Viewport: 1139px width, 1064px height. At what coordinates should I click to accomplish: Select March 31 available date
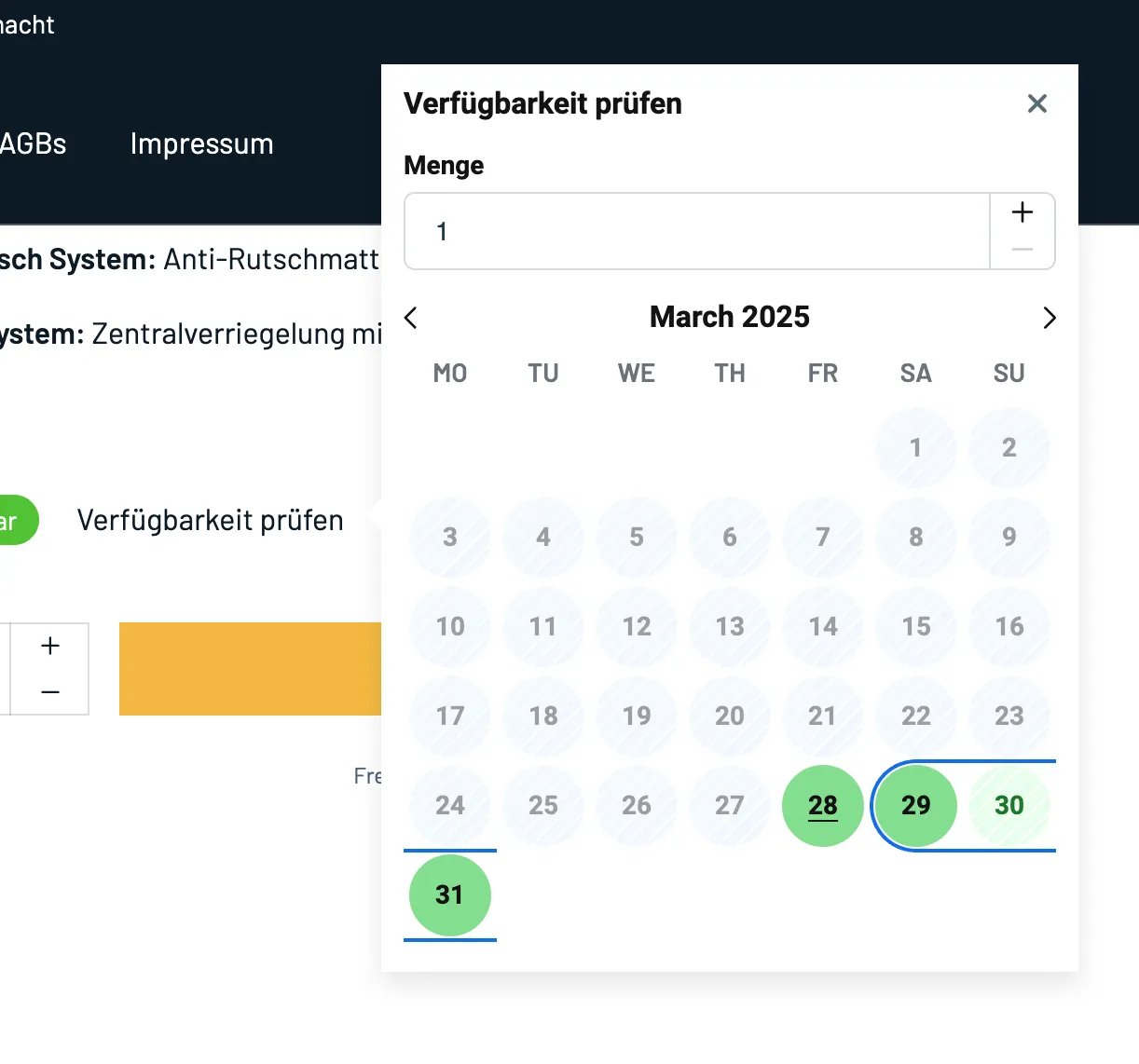pyautogui.click(x=449, y=894)
